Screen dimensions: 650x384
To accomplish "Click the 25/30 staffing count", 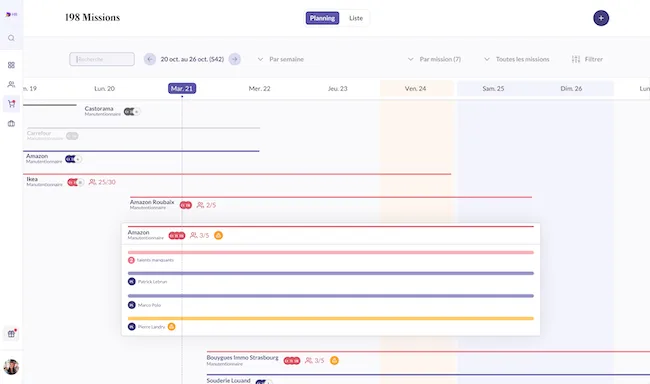I will click(107, 182).
